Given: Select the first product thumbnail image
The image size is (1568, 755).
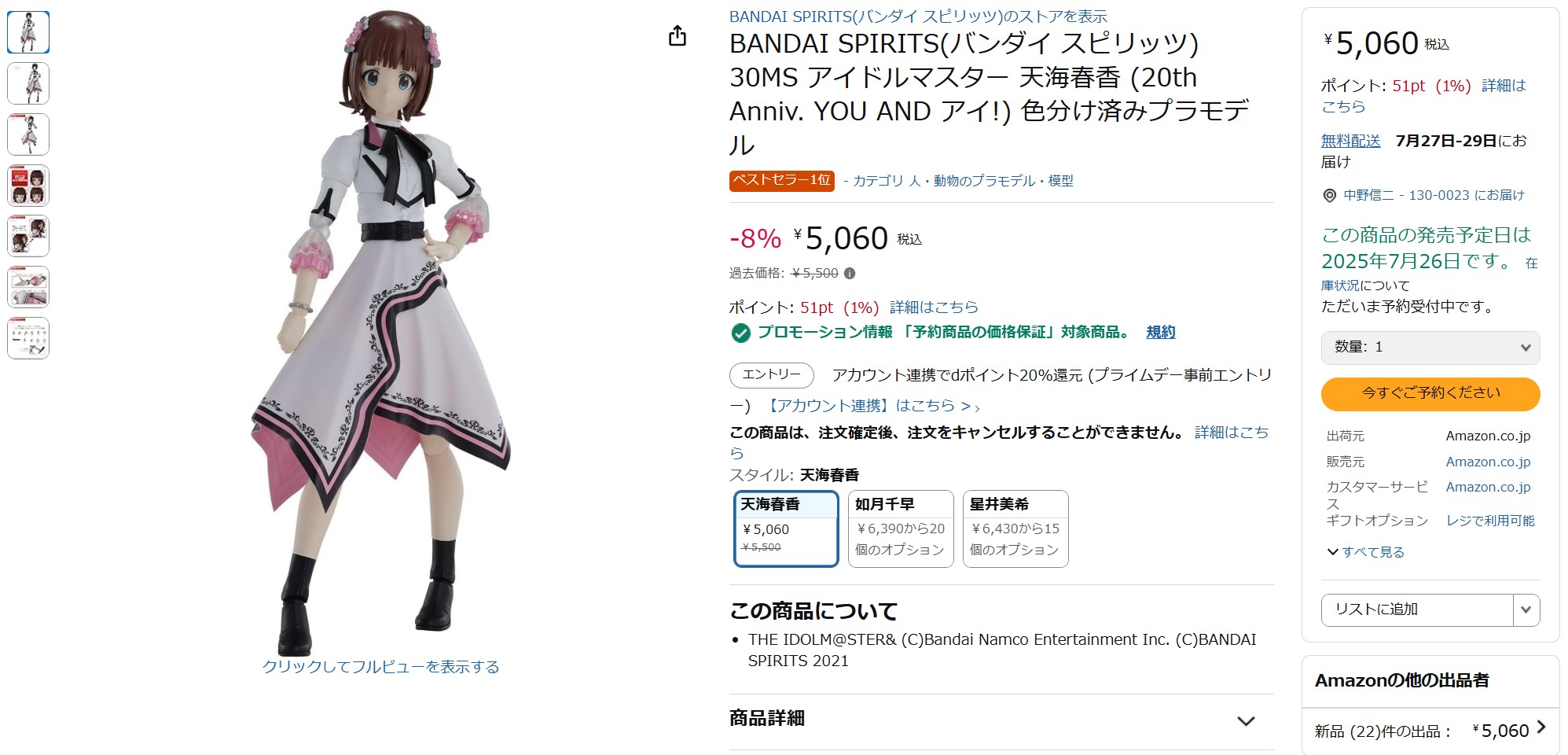Looking at the screenshot, I should [28, 32].
